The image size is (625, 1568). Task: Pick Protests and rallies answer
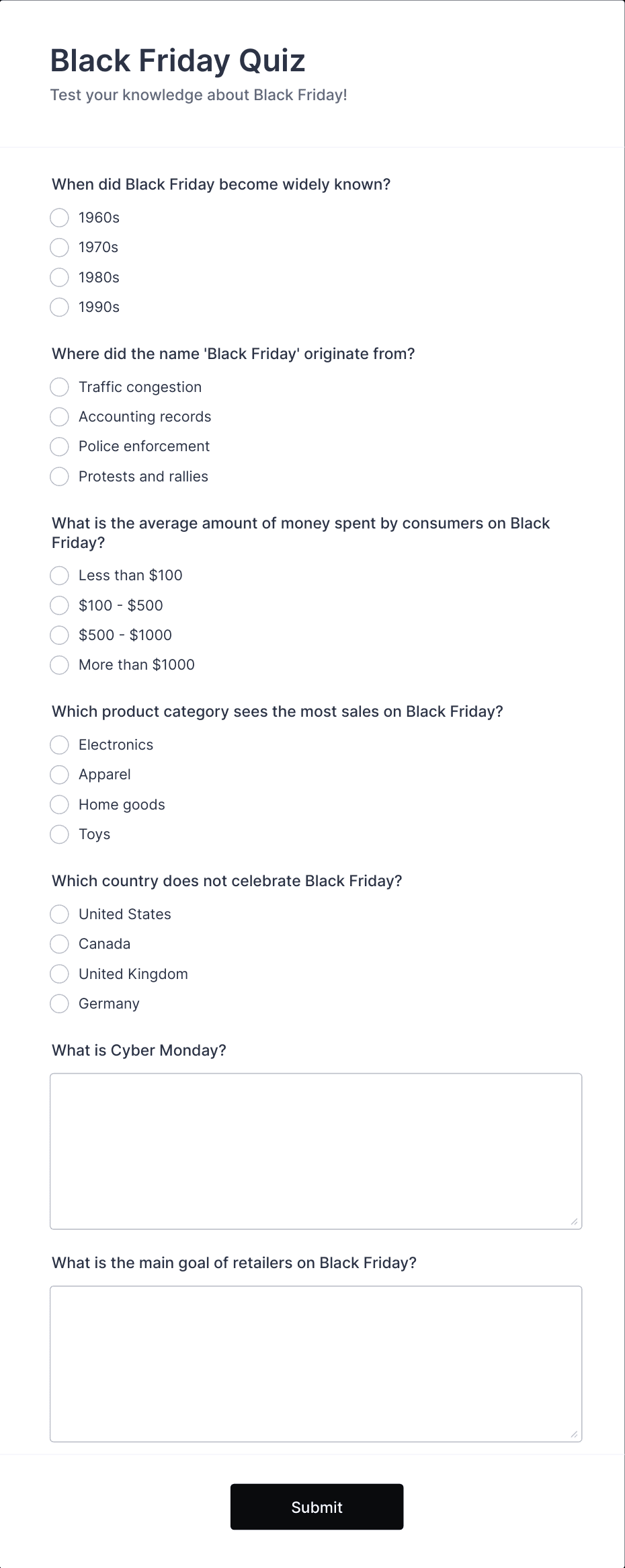(59, 477)
